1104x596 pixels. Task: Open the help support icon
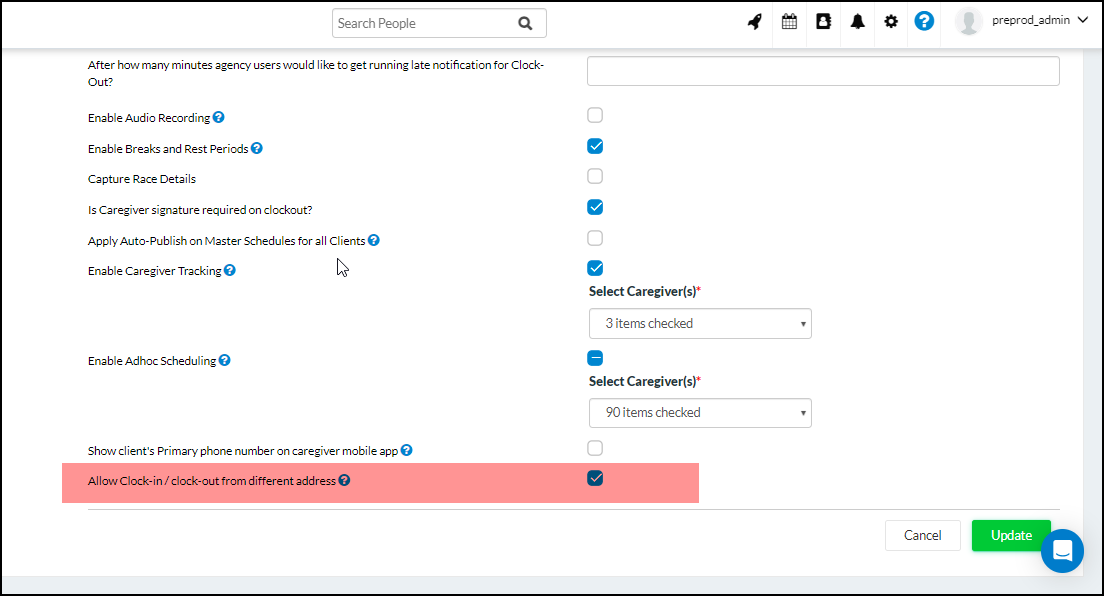[923, 20]
